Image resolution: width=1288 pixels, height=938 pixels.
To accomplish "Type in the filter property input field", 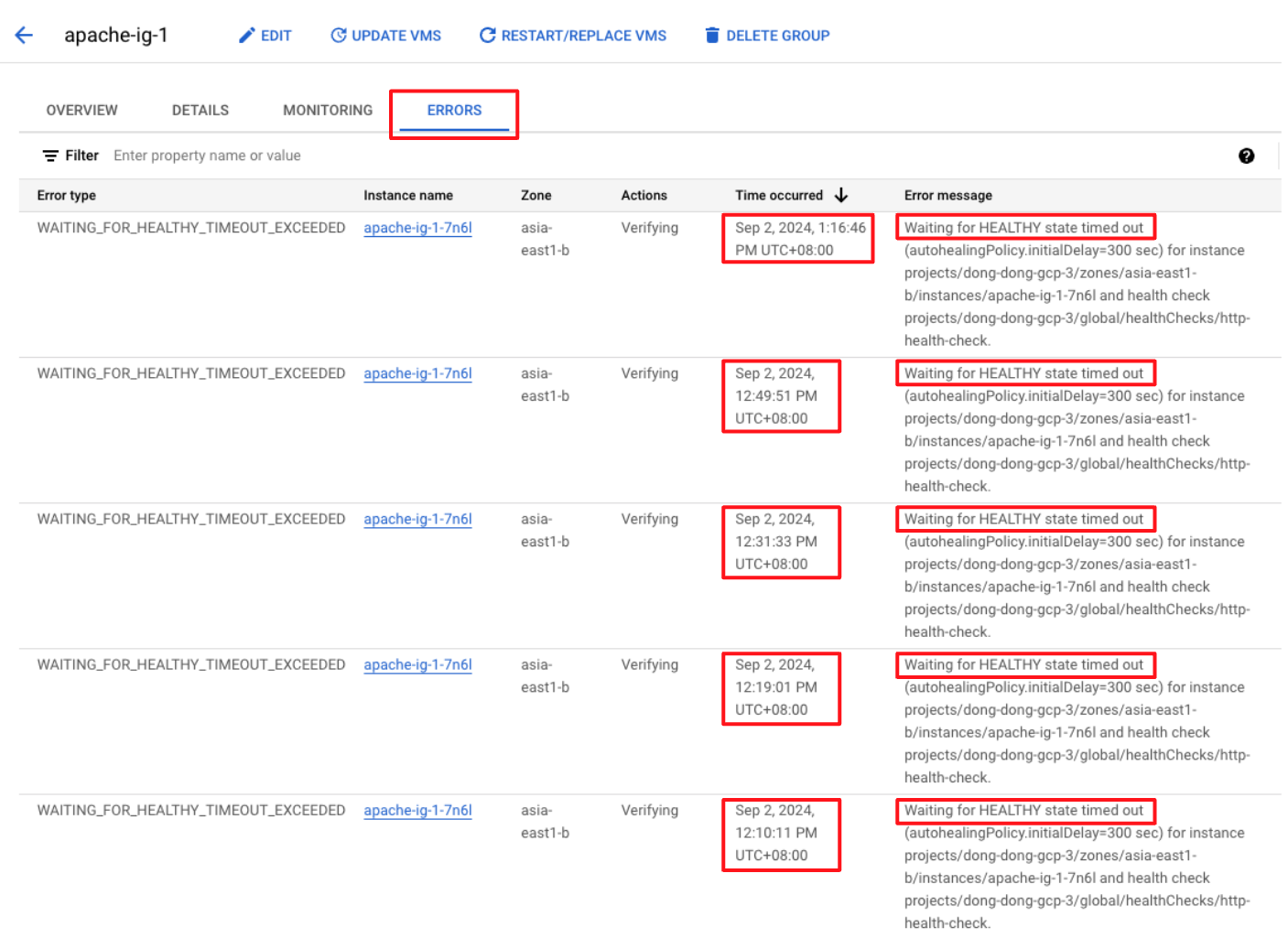I will click(366, 156).
